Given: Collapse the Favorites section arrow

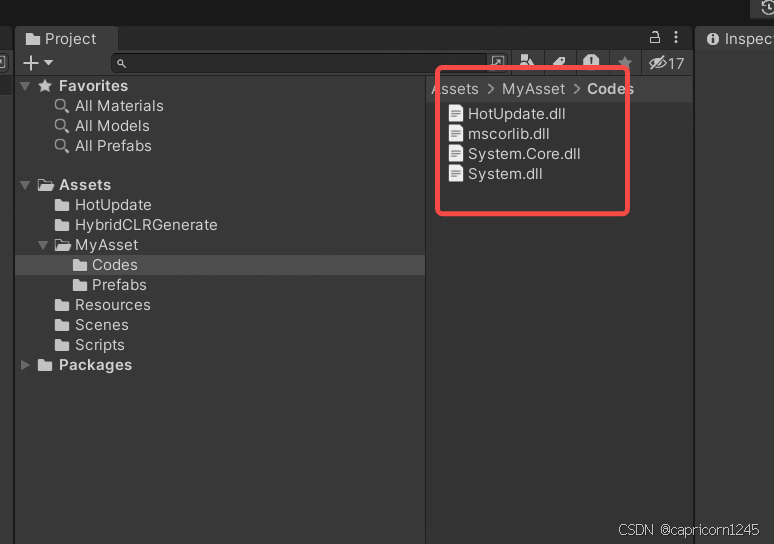Looking at the screenshot, I should [x=25, y=86].
